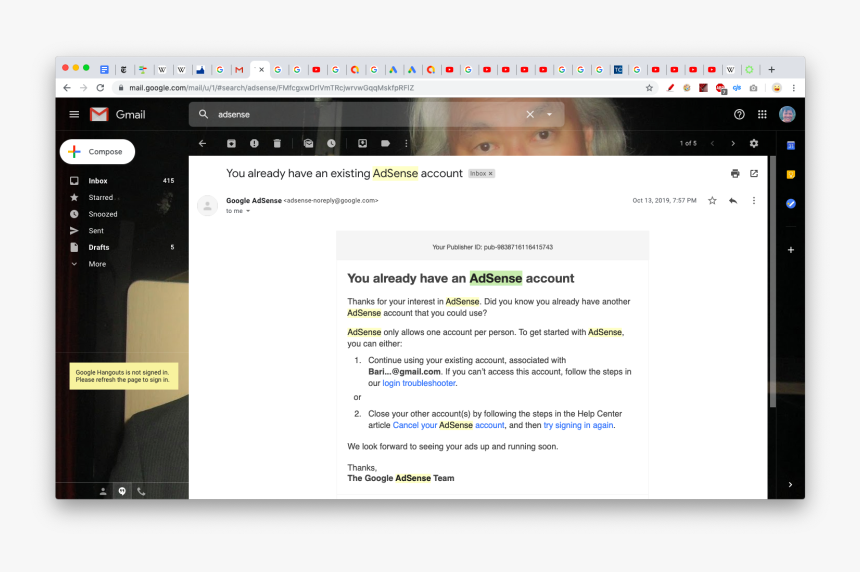The image size is (860, 572).
Task: Click the email vertical scrollbar
Action: 773,281
